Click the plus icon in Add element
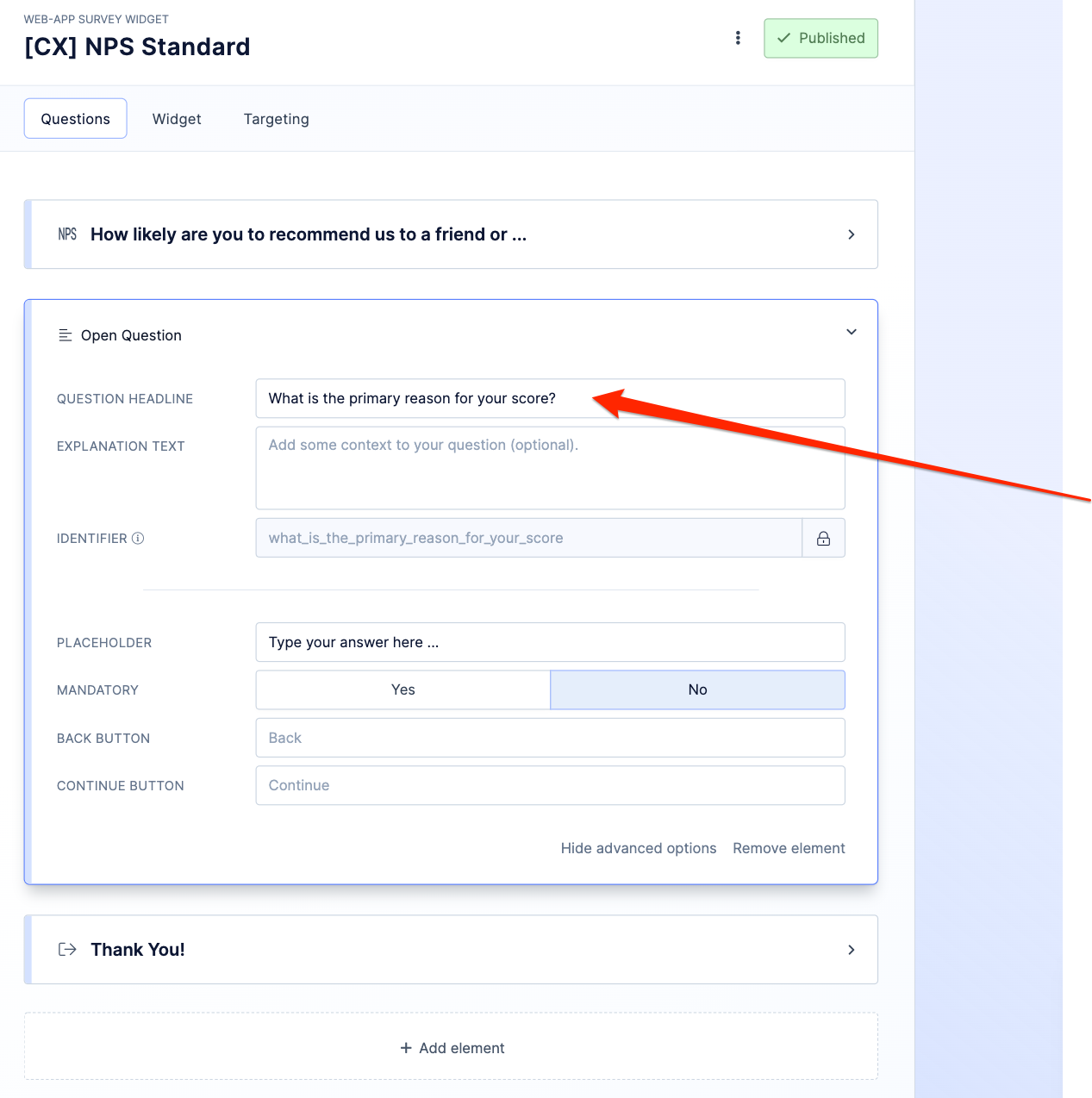This screenshot has height=1098, width=1092. 405,1047
